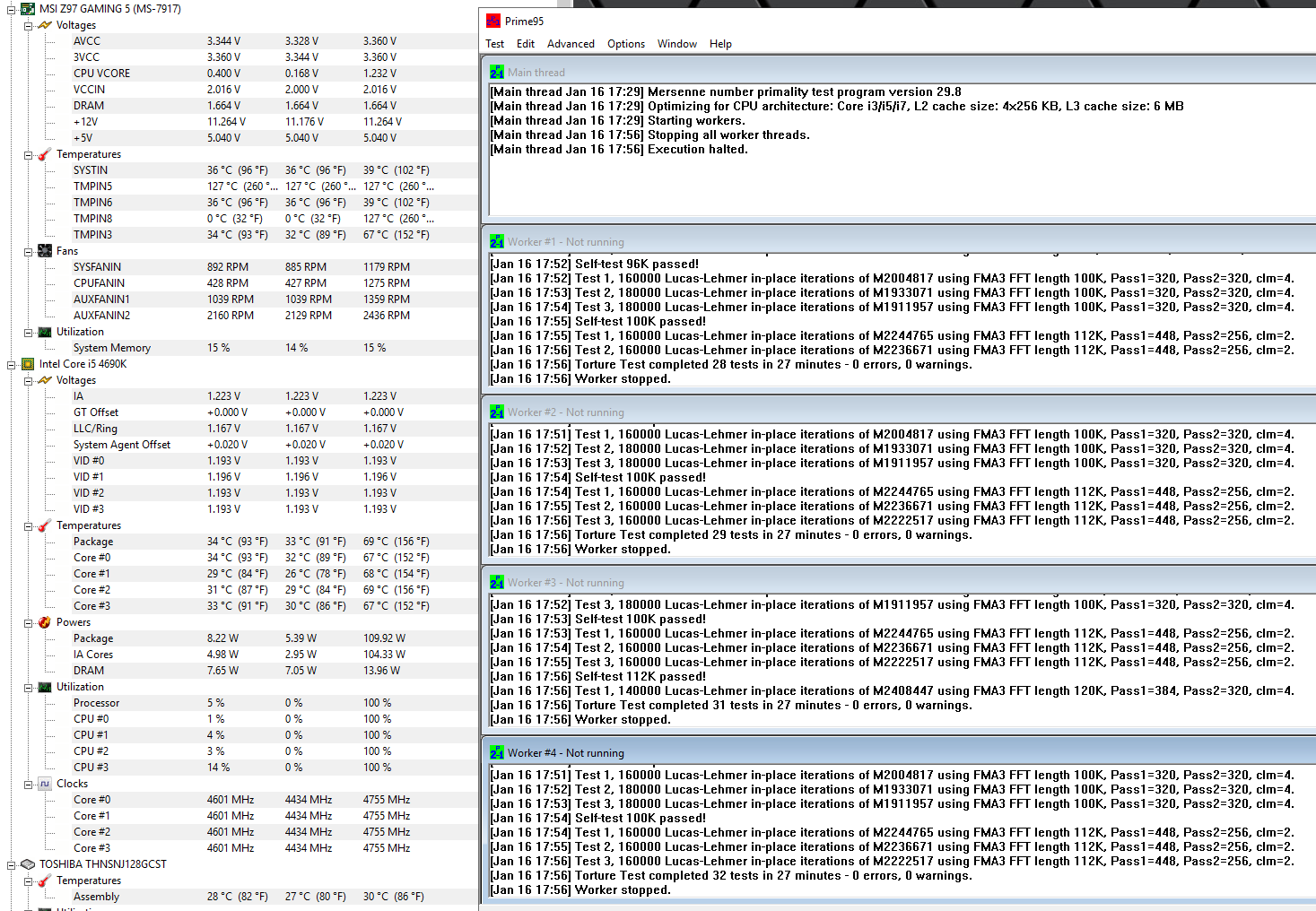Click the Voltages icon under MSI Z97 GAMING 5
1316x911 pixels.
tap(45, 25)
